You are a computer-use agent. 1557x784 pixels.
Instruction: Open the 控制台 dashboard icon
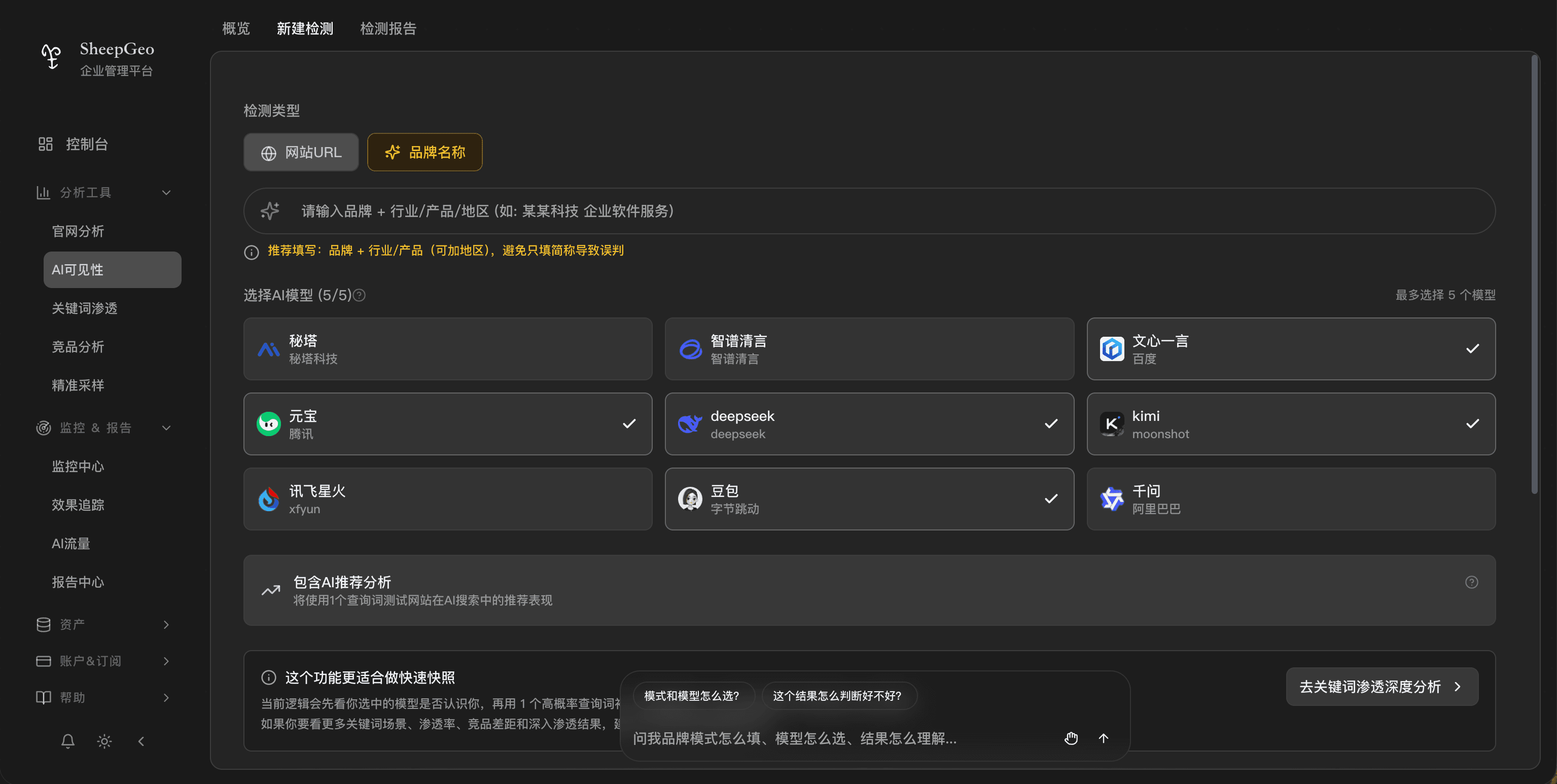(45, 144)
